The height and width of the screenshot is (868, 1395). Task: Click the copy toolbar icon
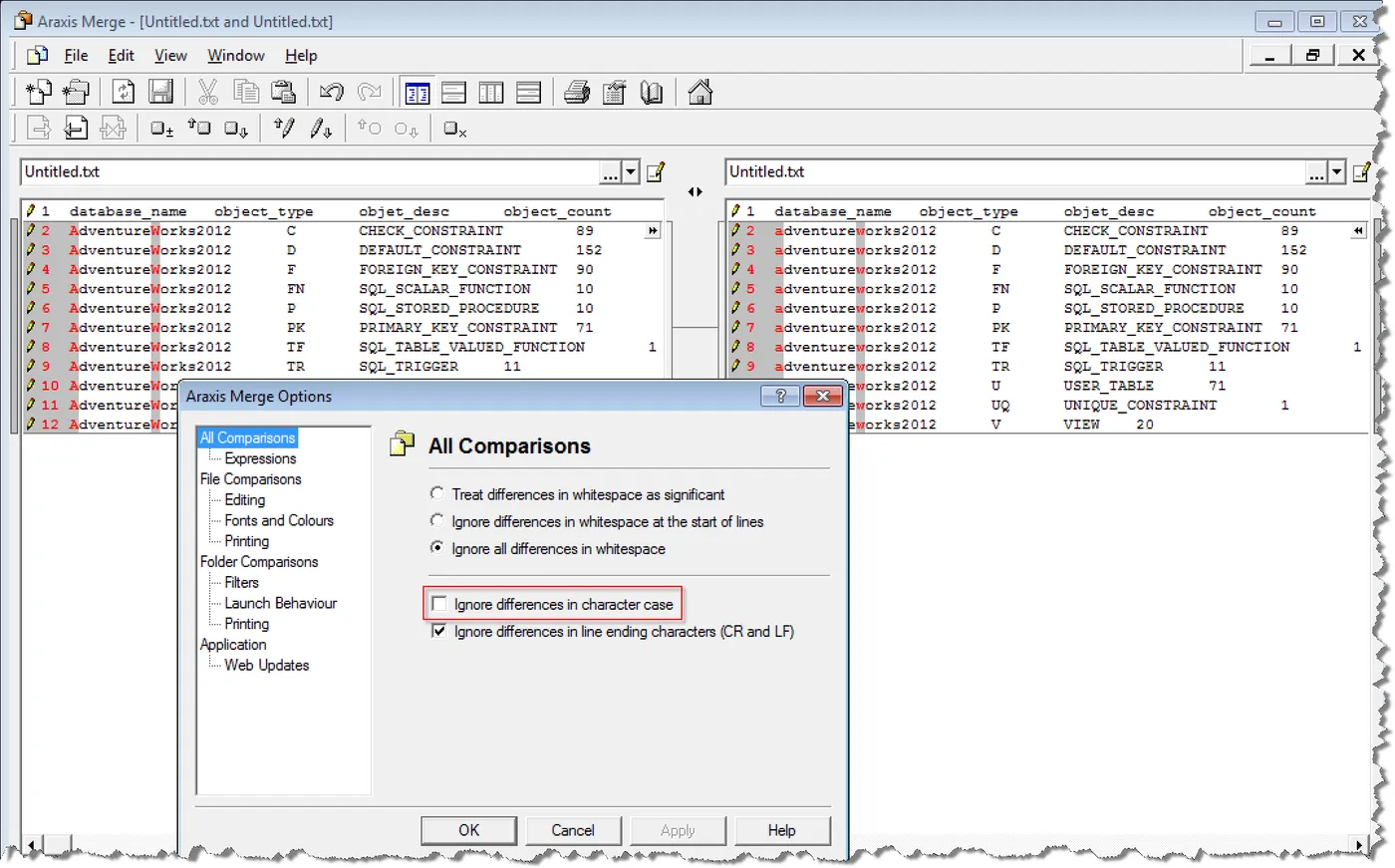[x=246, y=93]
